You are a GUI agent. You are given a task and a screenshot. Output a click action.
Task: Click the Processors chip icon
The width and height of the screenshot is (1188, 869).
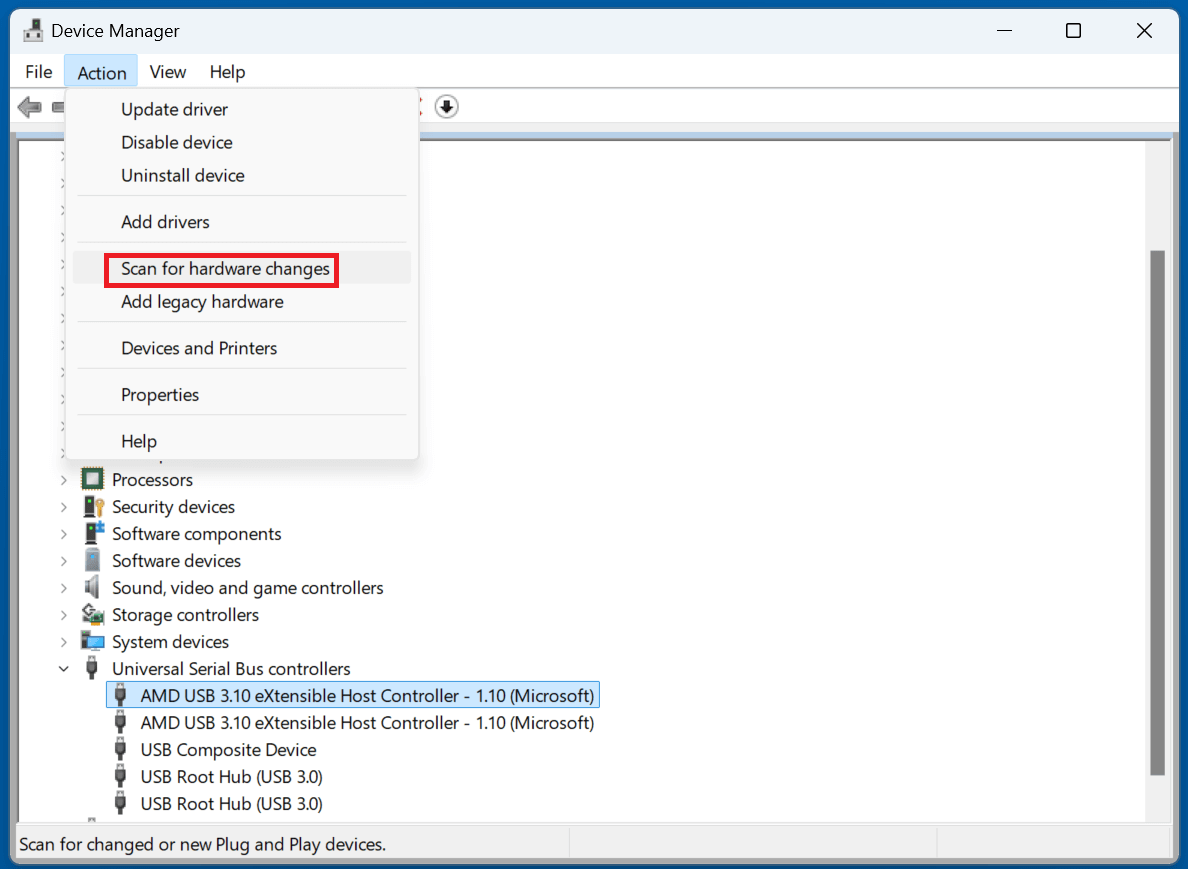(x=93, y=480)
